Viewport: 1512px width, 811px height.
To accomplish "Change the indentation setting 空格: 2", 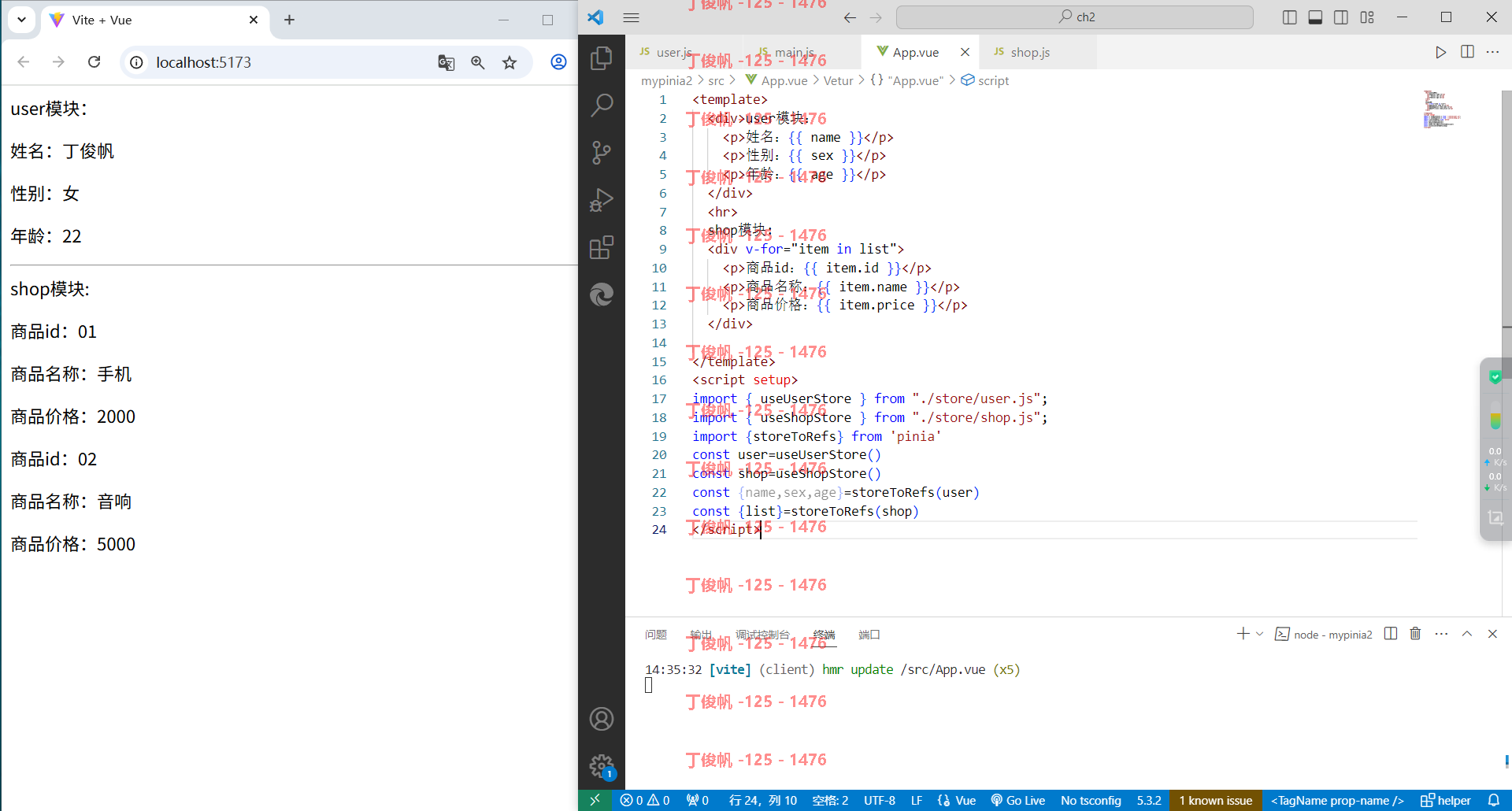I will tap(830, 801).
